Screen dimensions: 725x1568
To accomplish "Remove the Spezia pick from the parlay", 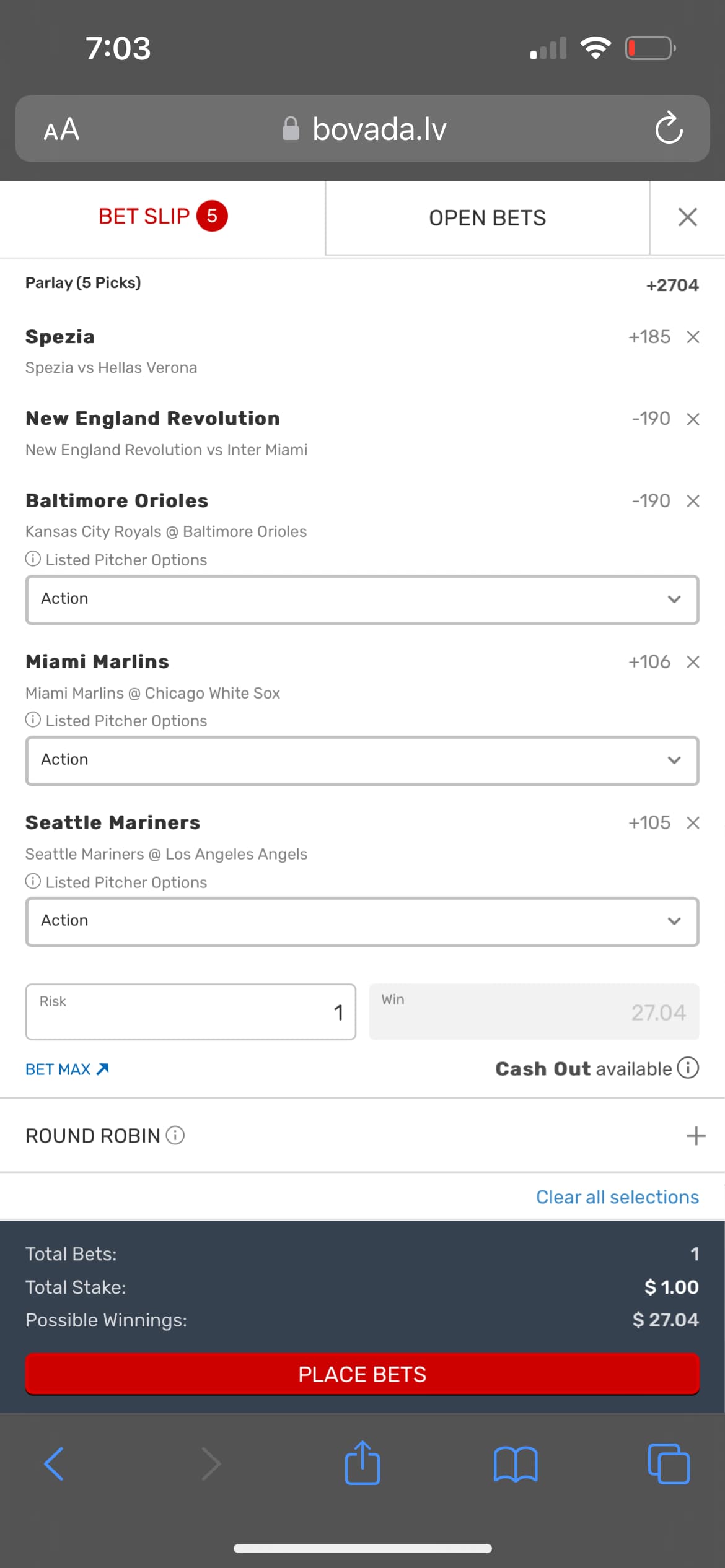I will pos(693,337).
